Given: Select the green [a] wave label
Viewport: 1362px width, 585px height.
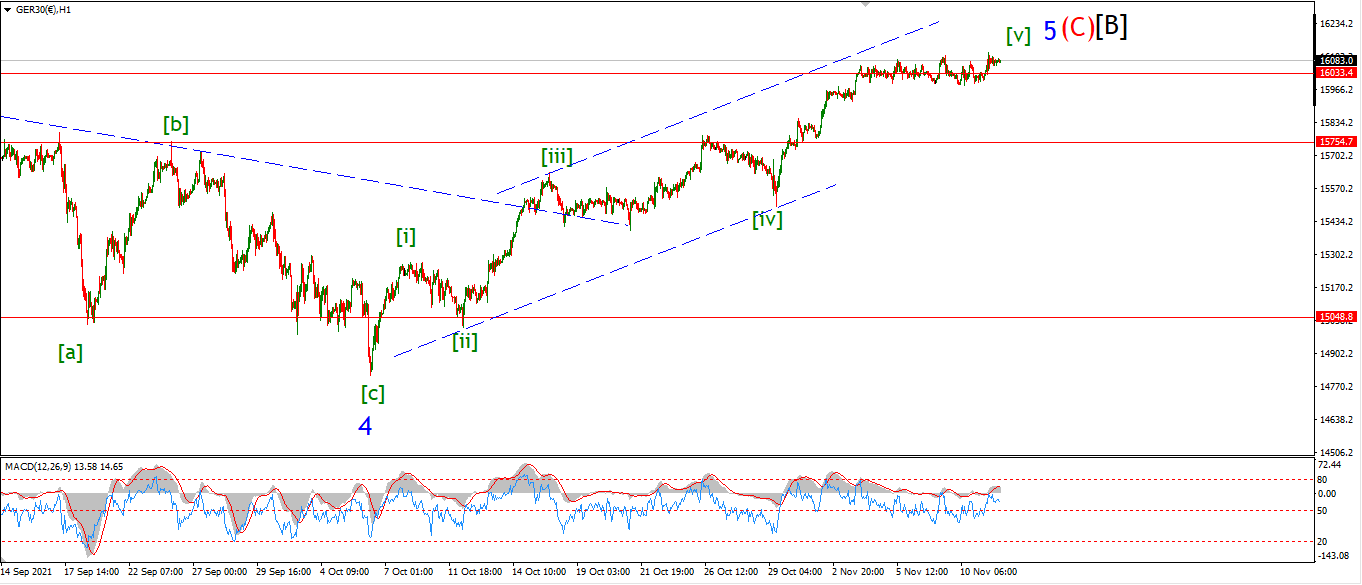Looking at the screenshot, I should [70, 352].
